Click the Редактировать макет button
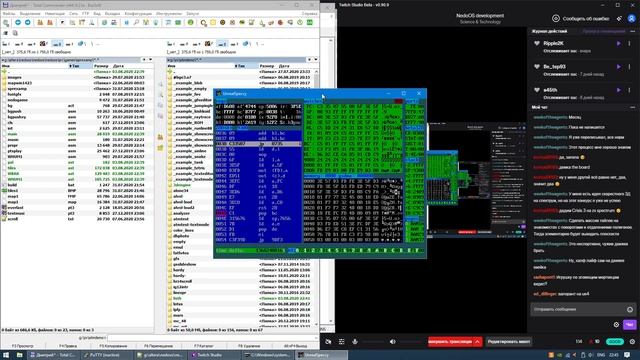640x360 pixels. 509,342
